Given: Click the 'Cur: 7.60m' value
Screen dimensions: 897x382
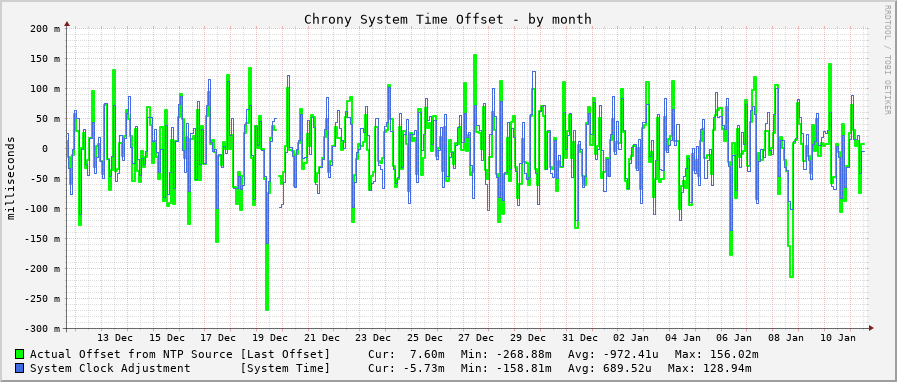Looking at the screenshot, I should coord(406,355).
